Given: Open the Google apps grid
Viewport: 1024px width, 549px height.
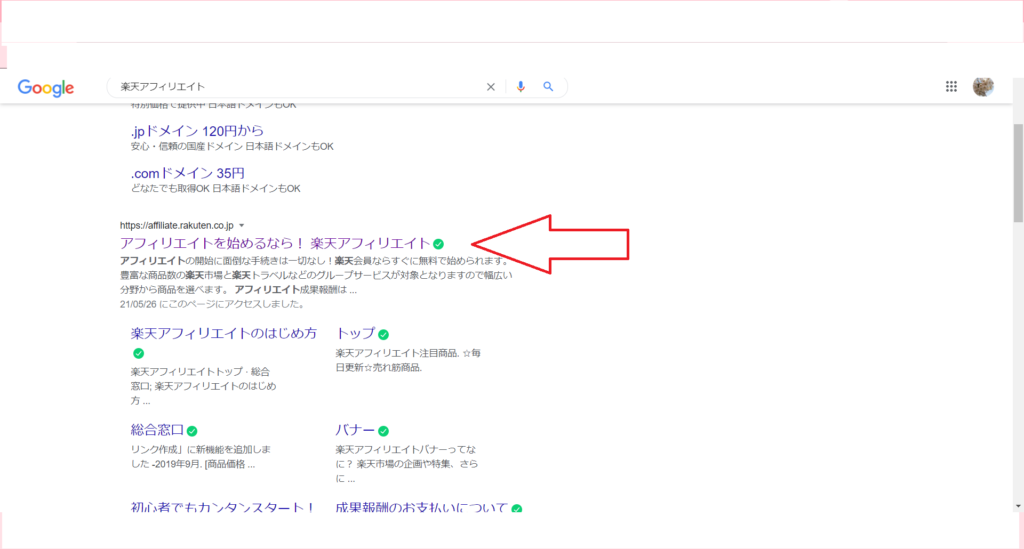Looking at the screenshot, I should coord(952,86).
